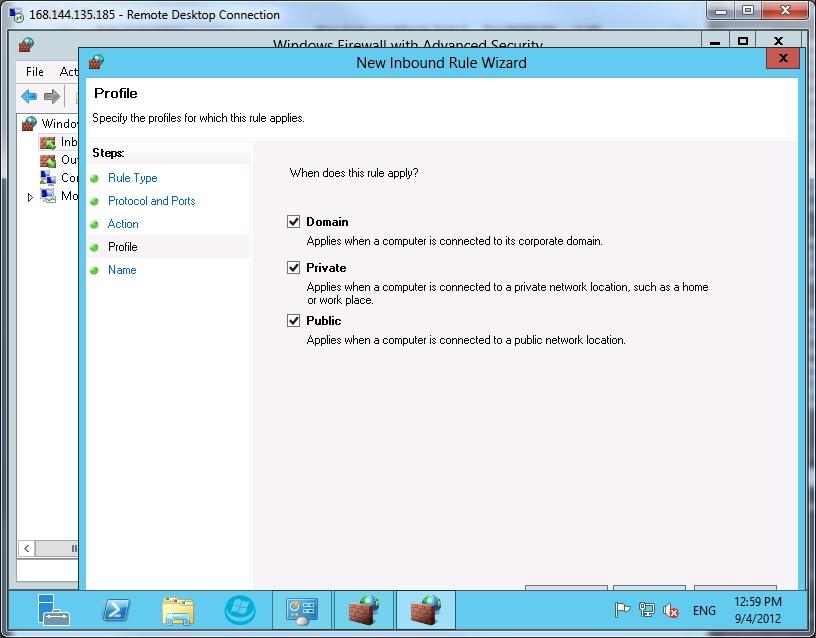816x638 pixels.
Task: Open File Explorer from the taskbar
Action: click(178, 610)
